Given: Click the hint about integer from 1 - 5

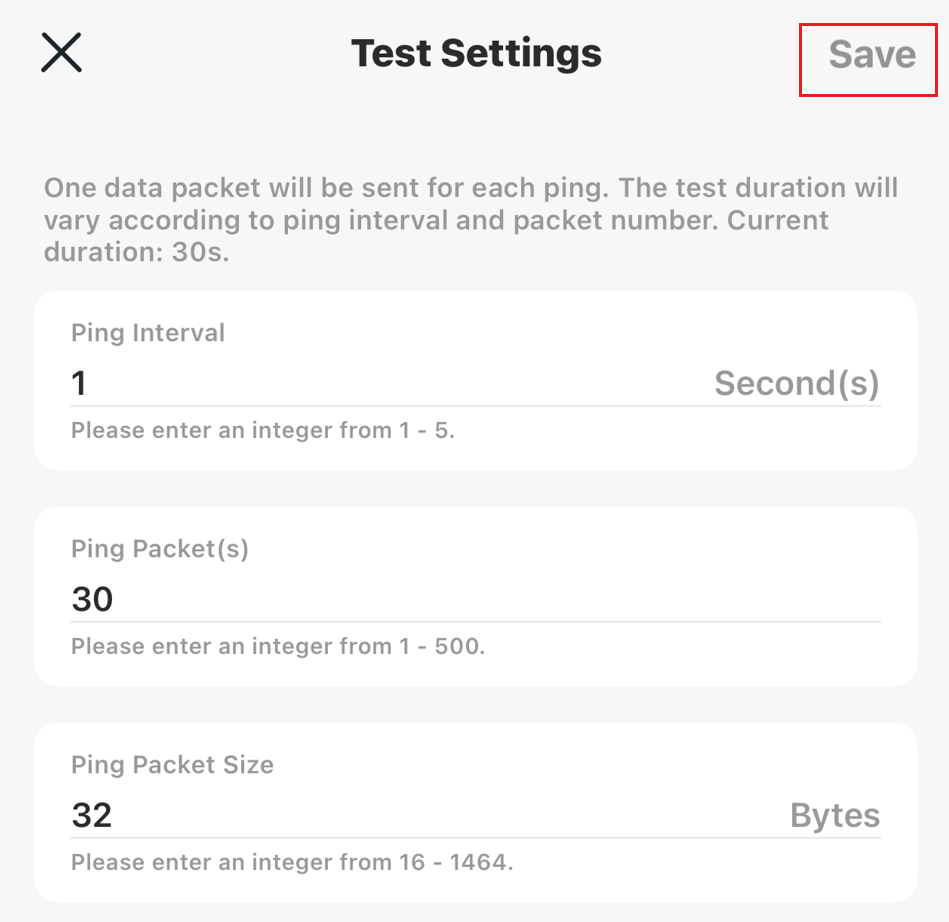Looking at the screenshot, I should [x=263, y=431].
